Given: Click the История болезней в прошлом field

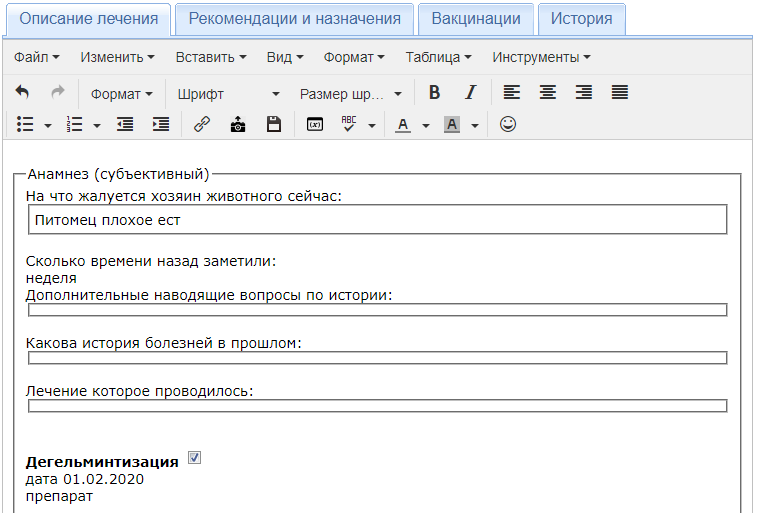Looking at the screenshot, I should pos(377,357).
